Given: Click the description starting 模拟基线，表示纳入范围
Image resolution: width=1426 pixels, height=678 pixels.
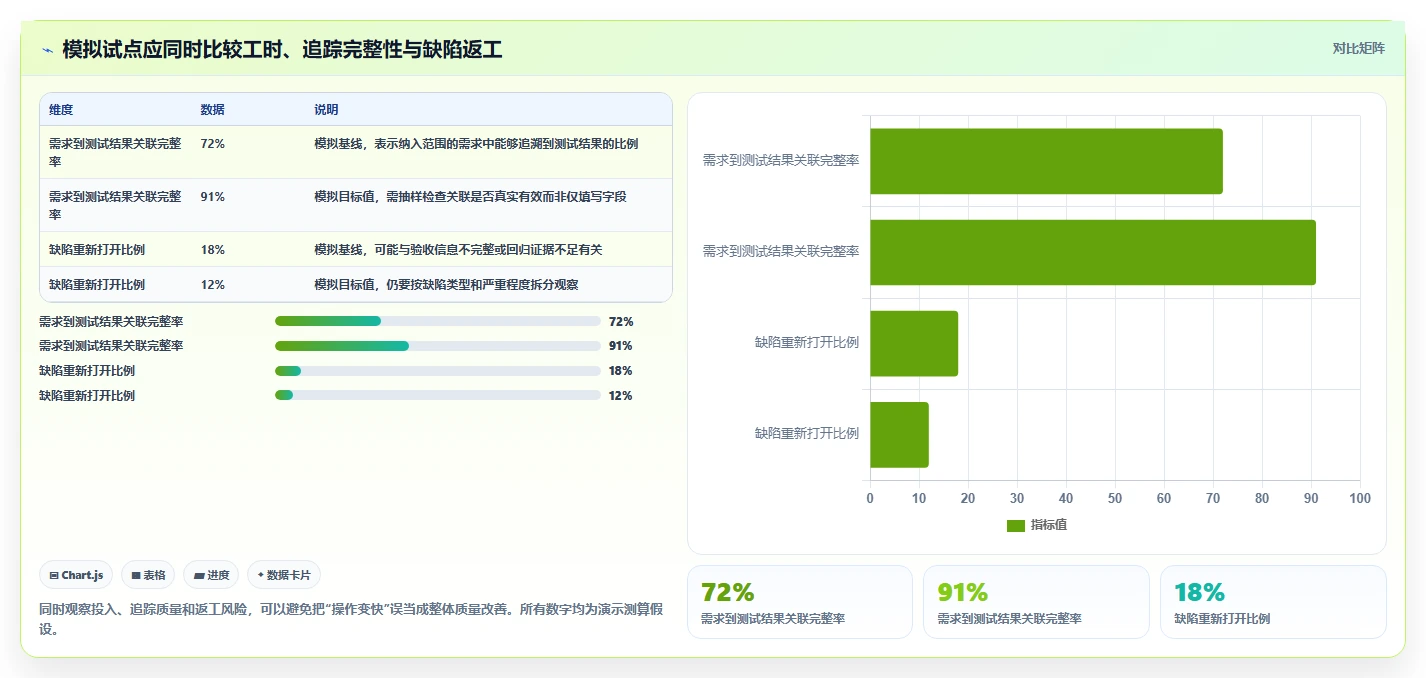Looking at the screenshot, I should click(x=476, y=144).
